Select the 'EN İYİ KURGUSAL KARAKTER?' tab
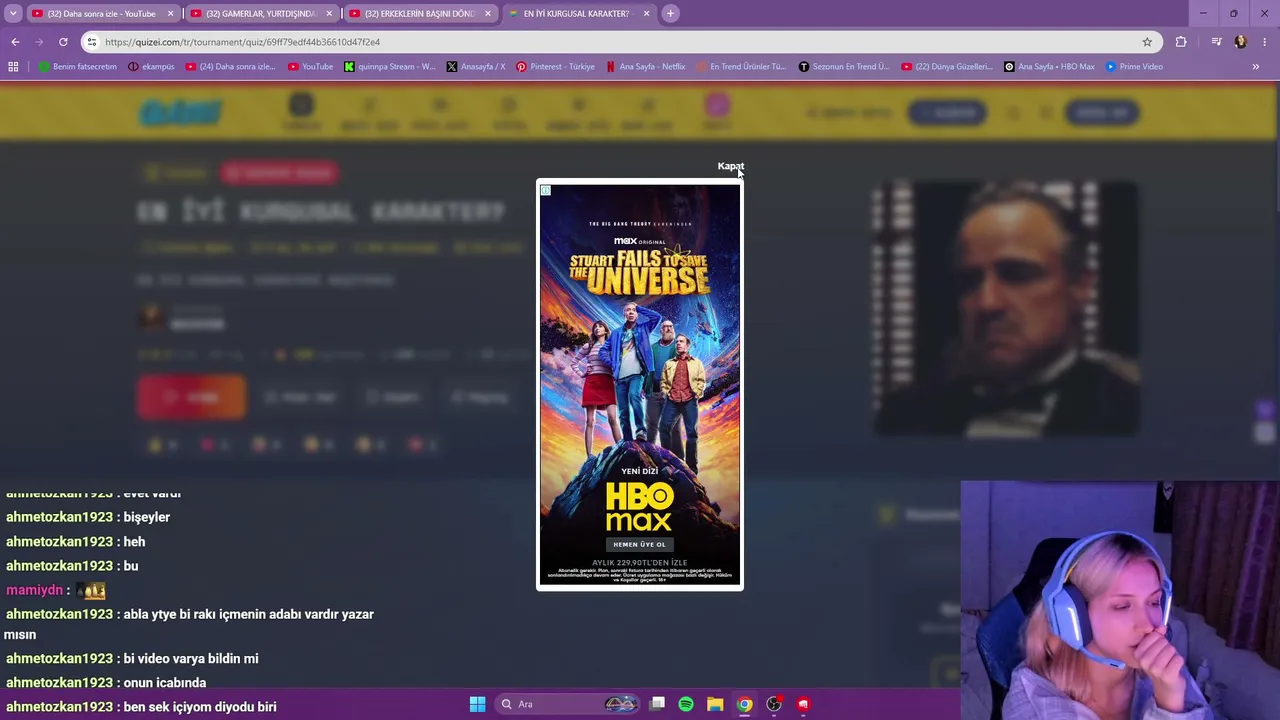This screenshot has width=1280, height=720. click(578, 14)
